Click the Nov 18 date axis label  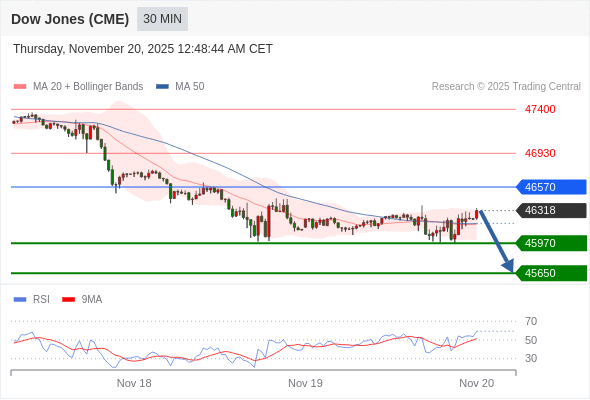click(x=134, y=383)
